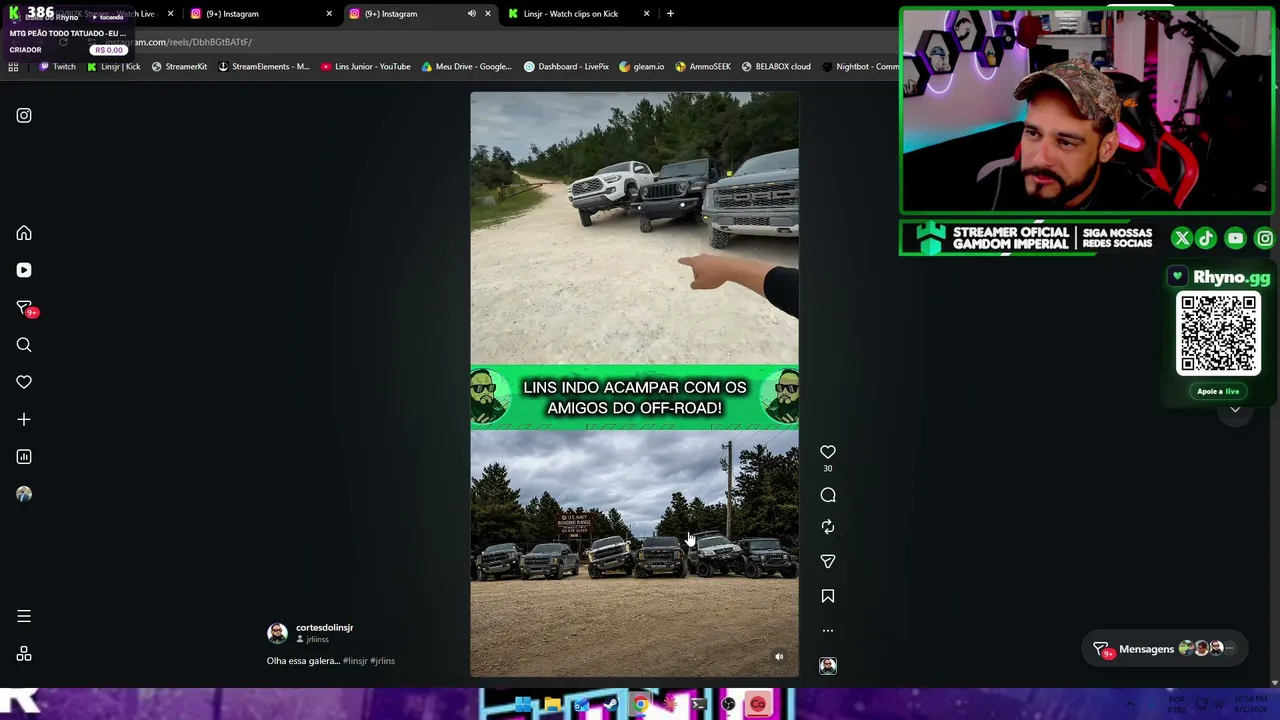This screenshot has height=720, width=1280.
Task: Open Windows Start menu on taskbar
Action: 522,705
